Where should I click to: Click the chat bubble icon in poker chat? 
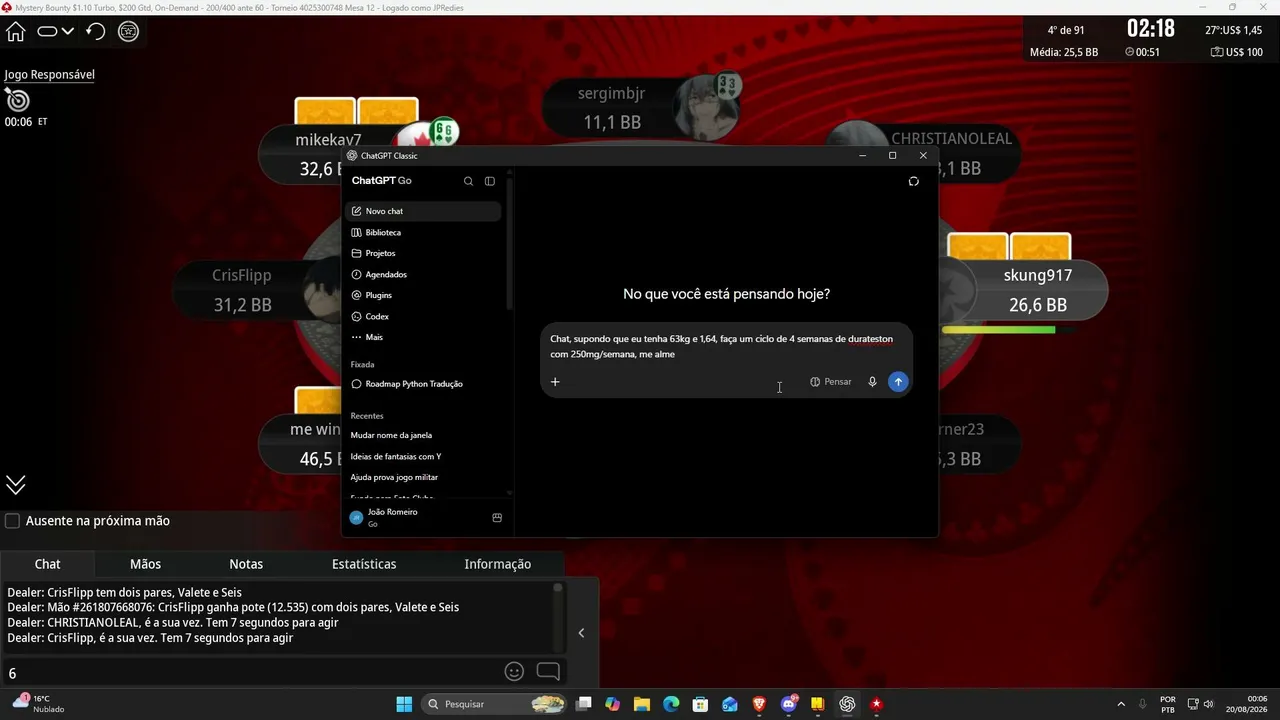(x=548, y=672)
